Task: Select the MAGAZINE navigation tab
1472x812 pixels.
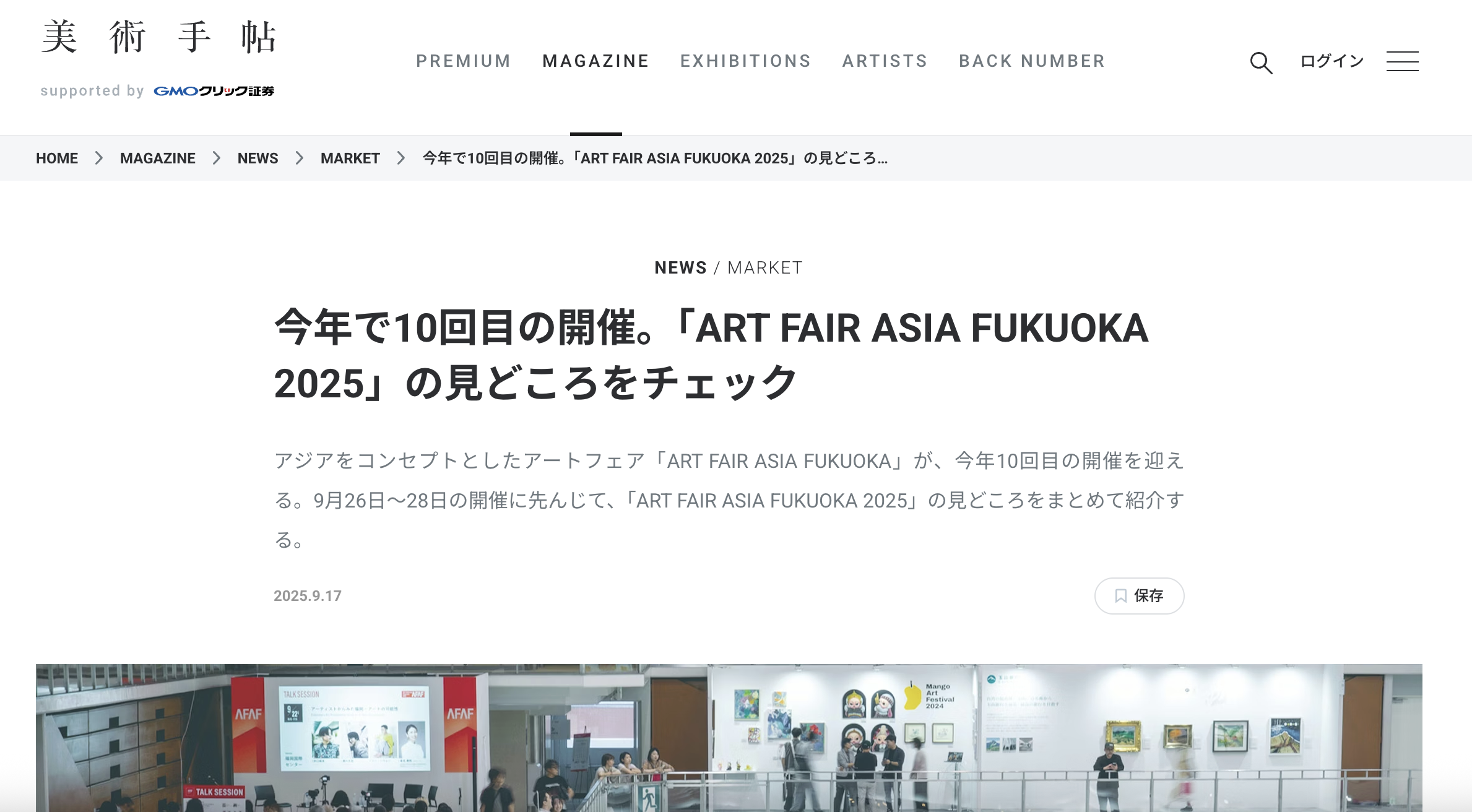Action: point(595,61)
